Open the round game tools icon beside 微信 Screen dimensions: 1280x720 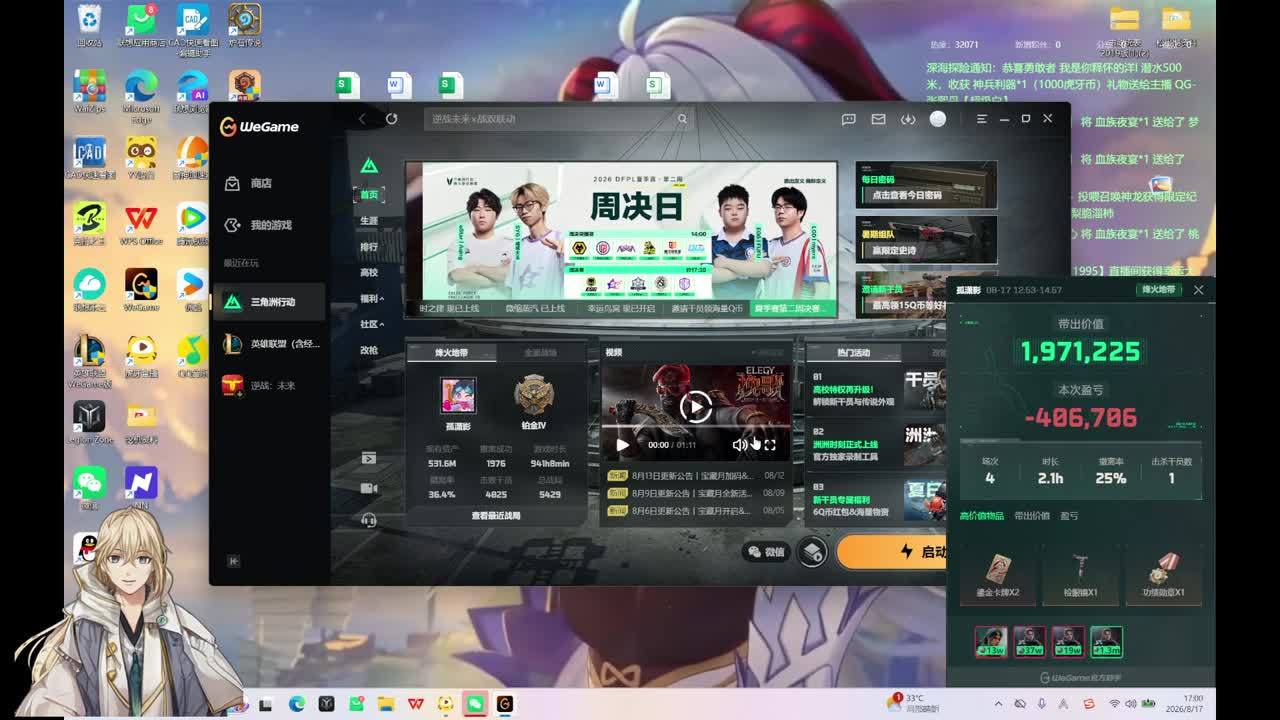pos(812,552)
